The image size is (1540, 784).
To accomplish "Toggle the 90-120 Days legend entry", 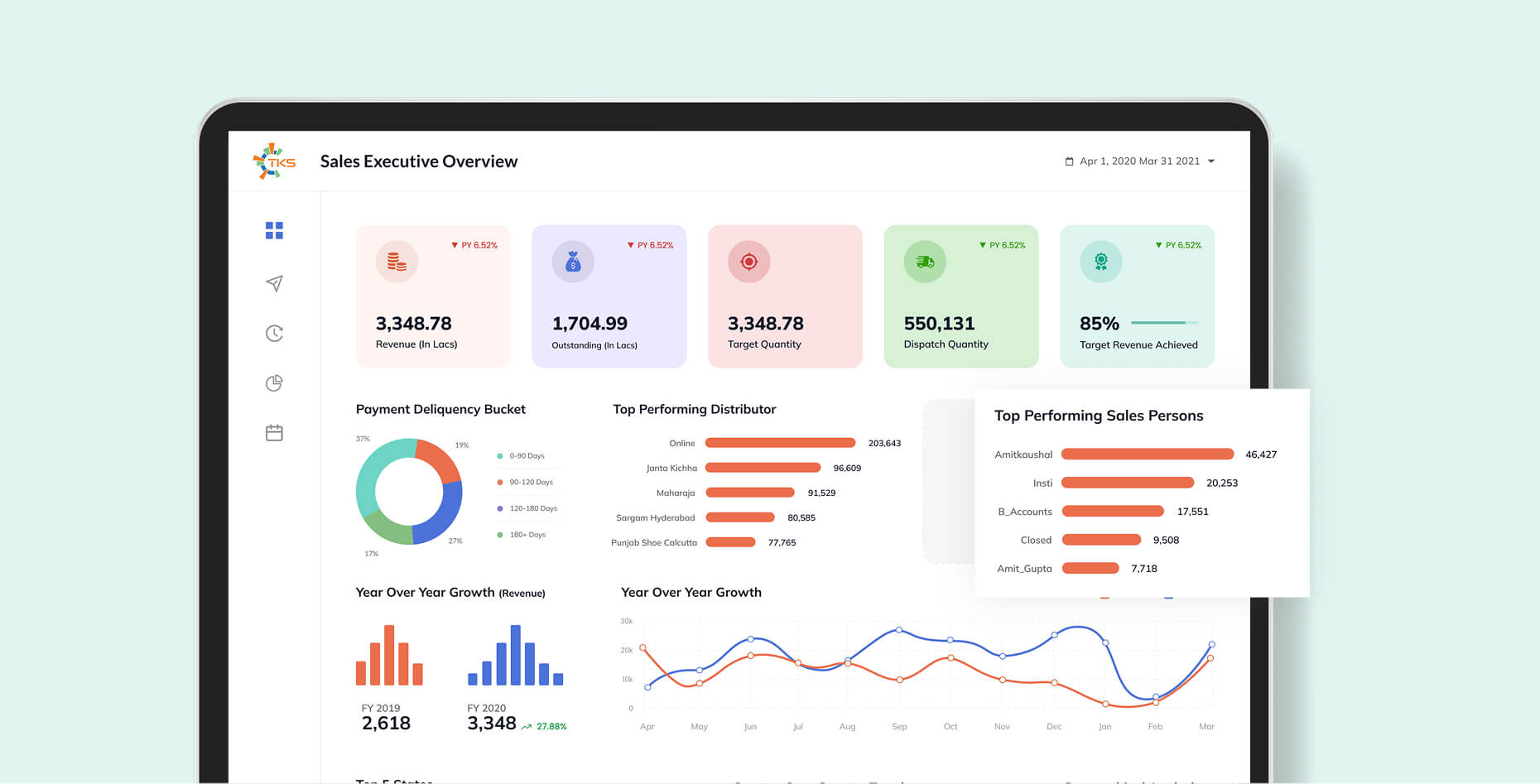I will click(530, 482).
